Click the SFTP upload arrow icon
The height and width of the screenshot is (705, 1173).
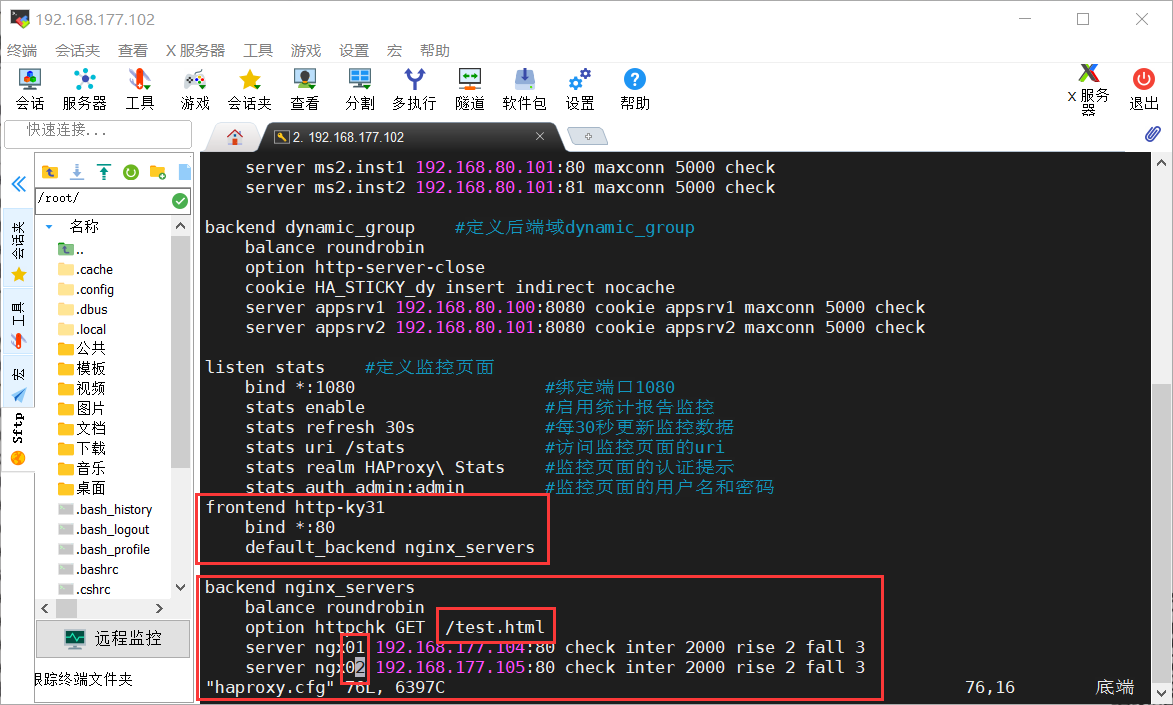pyautogui.click(x=104, y=172)
